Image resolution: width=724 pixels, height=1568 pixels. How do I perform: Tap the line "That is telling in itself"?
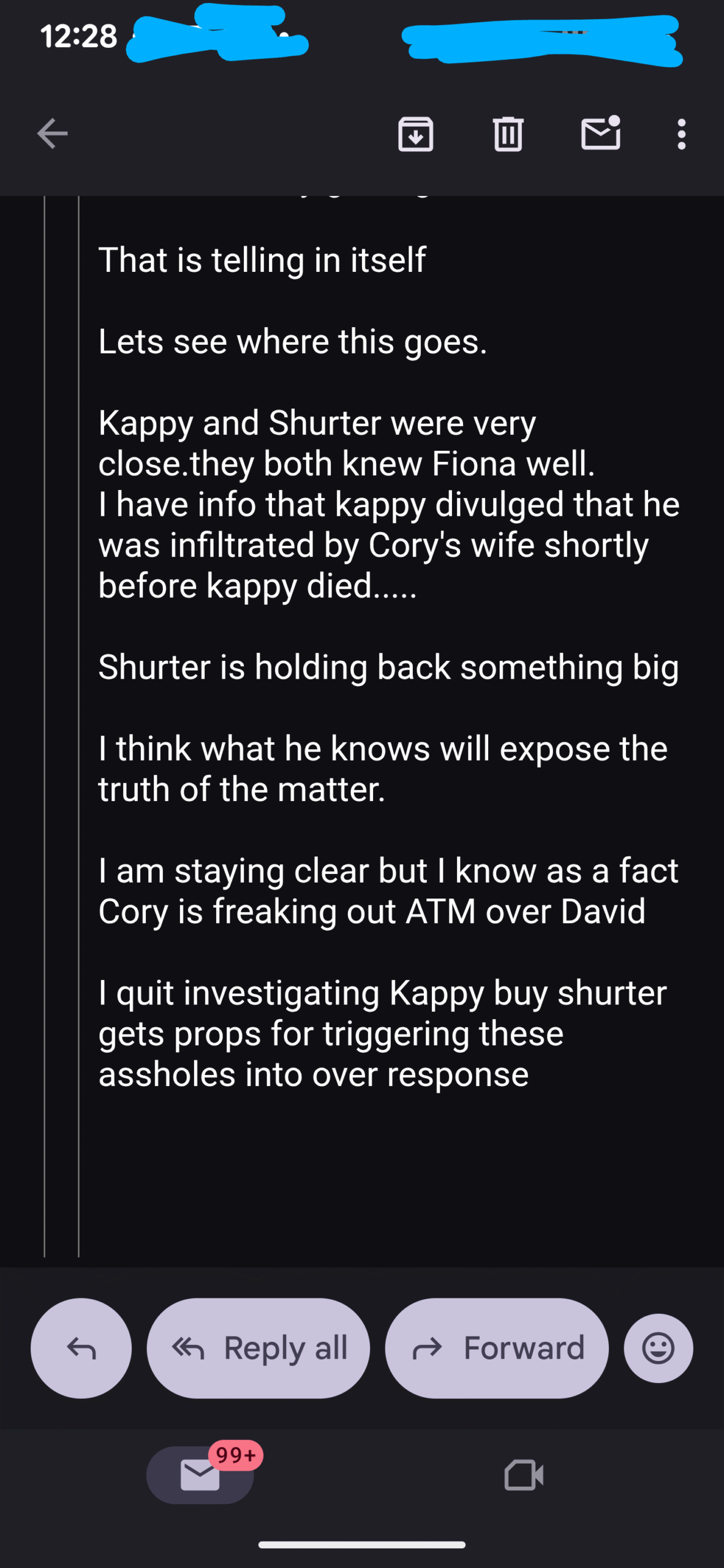pyautogui.click(x=262, y=260)
